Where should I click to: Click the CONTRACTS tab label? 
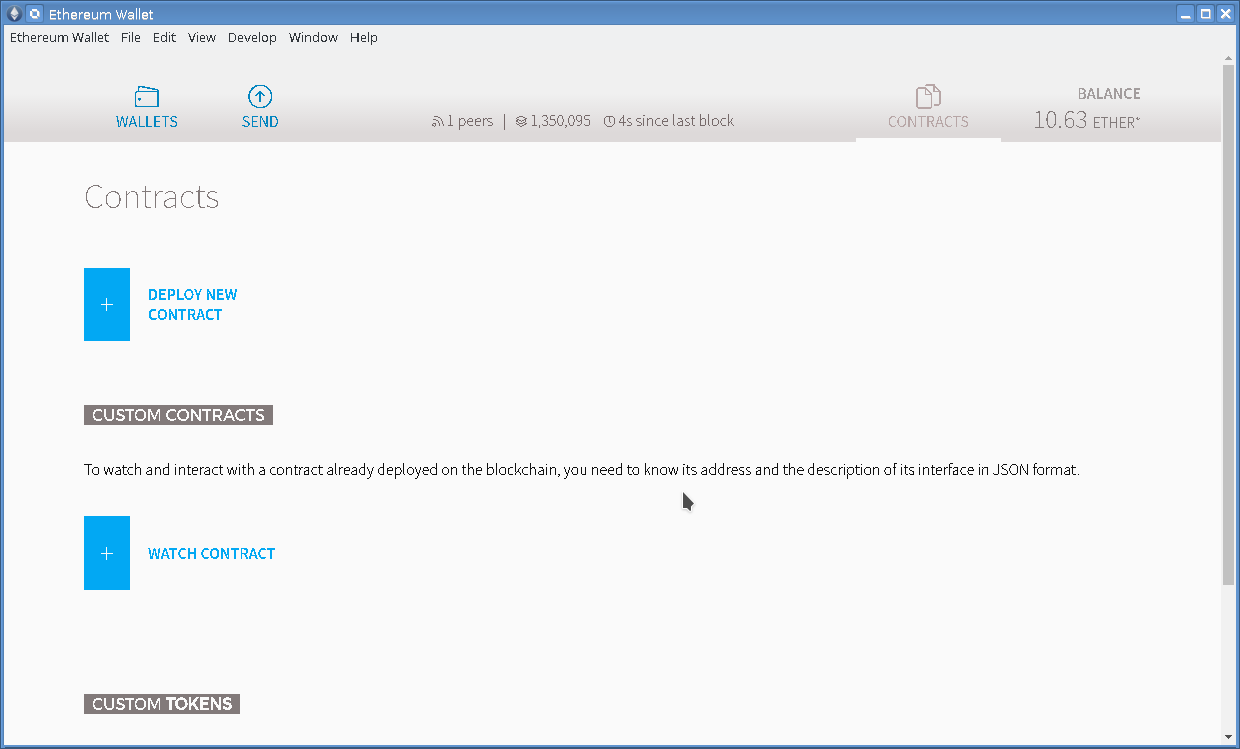(x=928, y=122)
